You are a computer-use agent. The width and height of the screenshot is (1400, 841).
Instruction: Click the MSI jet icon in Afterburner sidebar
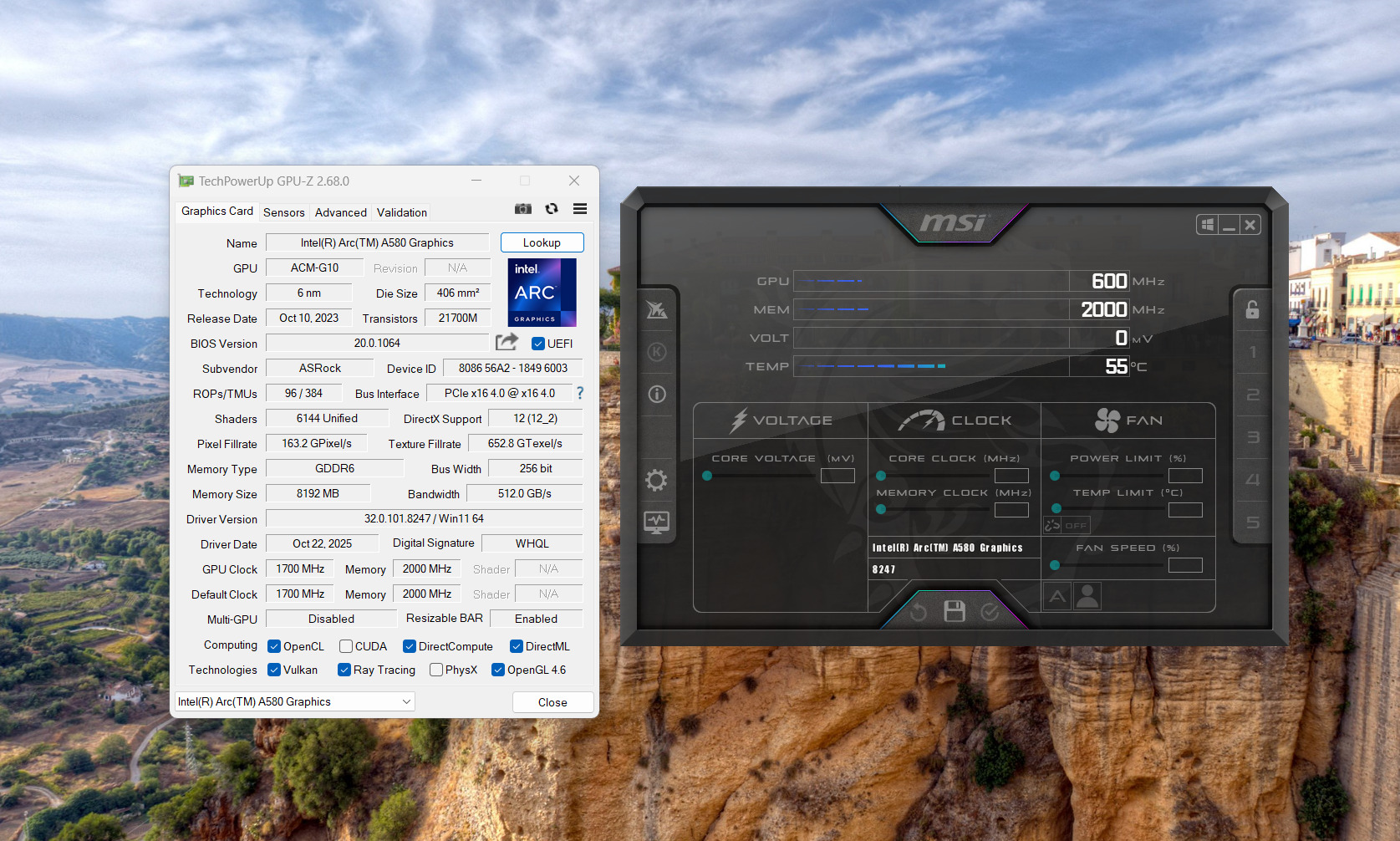coord(657,309)
